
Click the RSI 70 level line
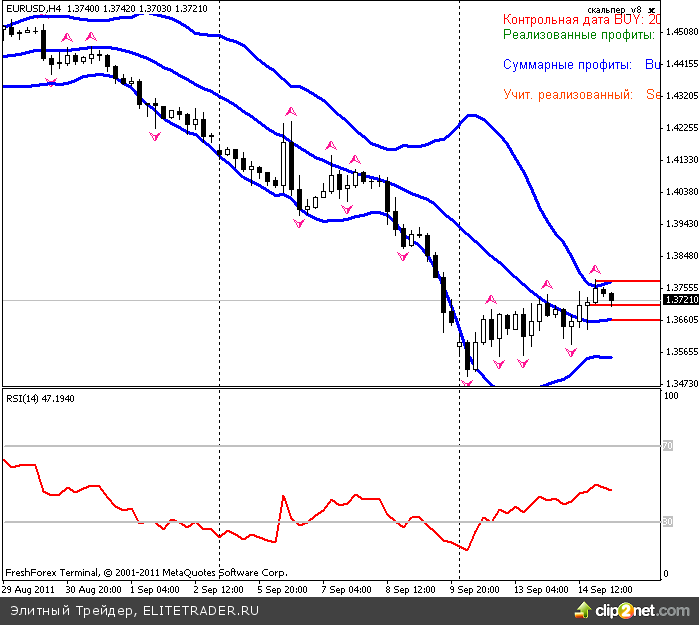click(x=330, y=446)
